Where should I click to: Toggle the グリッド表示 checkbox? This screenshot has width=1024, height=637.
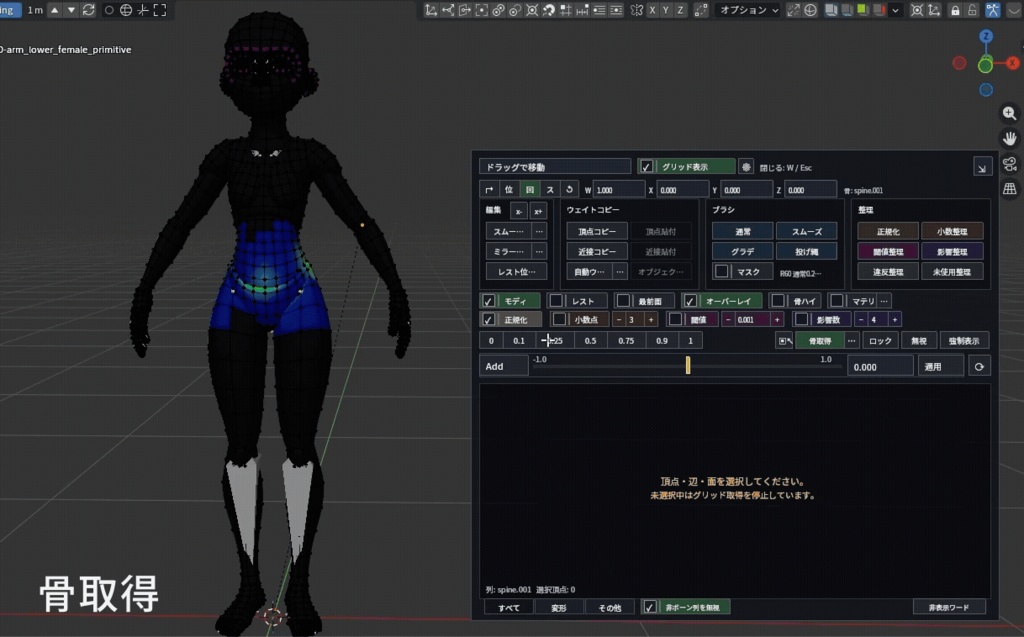click(646, 167)
